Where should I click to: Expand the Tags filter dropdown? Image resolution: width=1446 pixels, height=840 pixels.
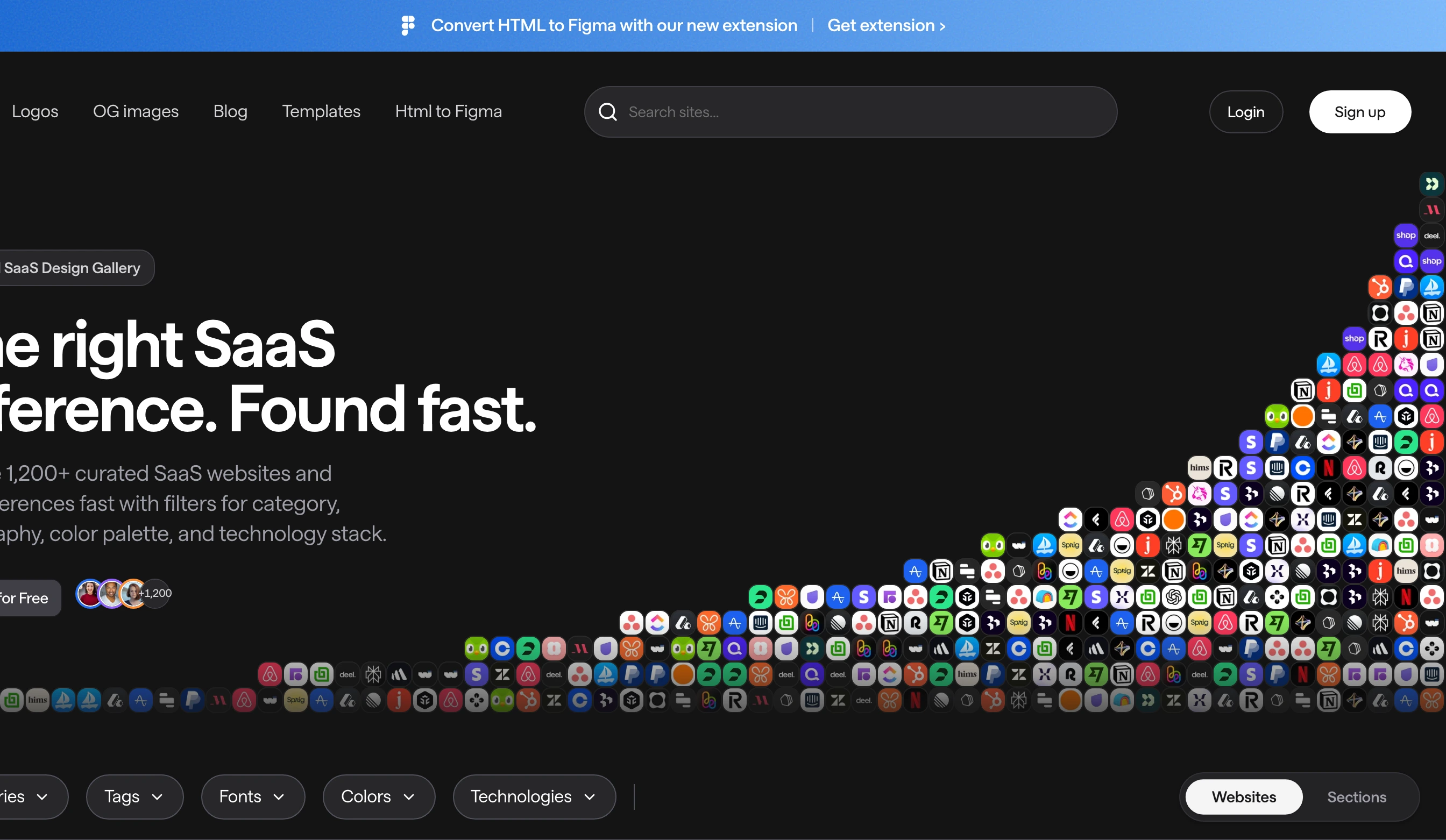135,796
